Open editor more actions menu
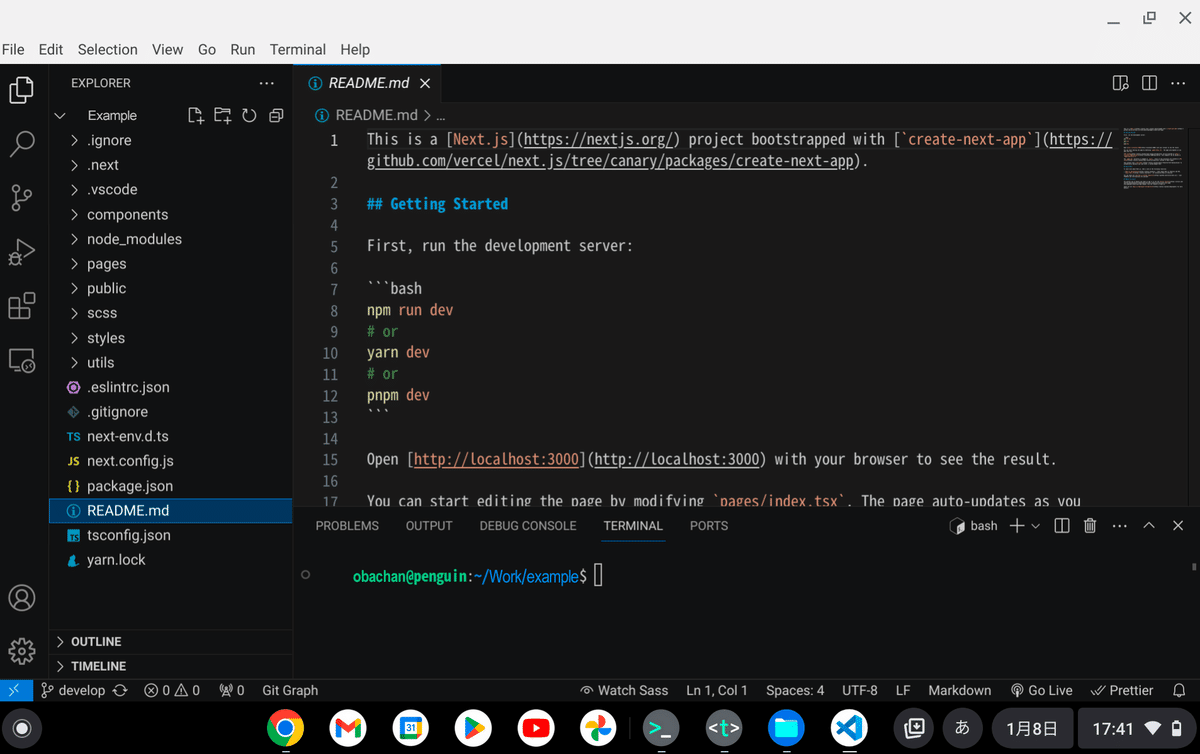 [x=1178, y=83]
